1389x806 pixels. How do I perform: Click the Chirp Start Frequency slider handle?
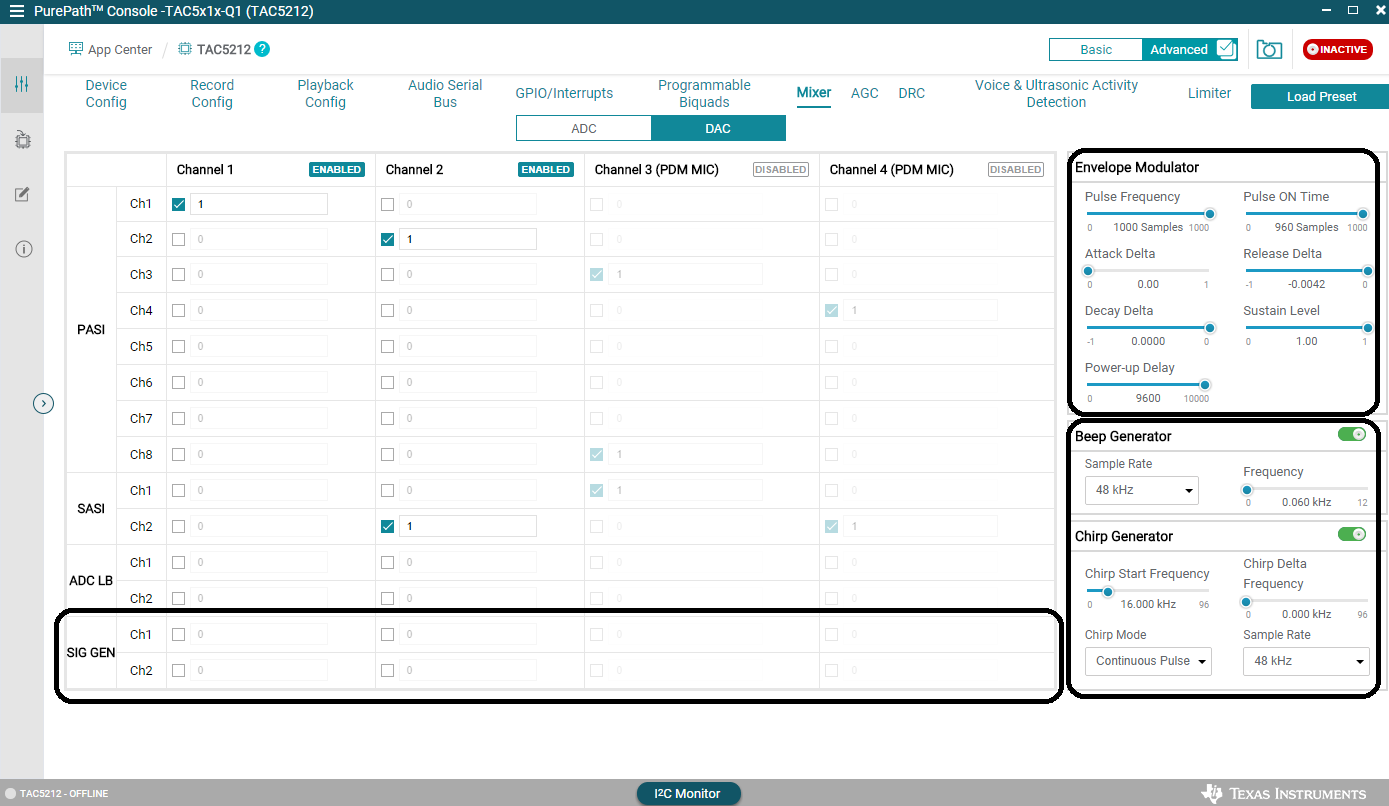point(1107,591)
